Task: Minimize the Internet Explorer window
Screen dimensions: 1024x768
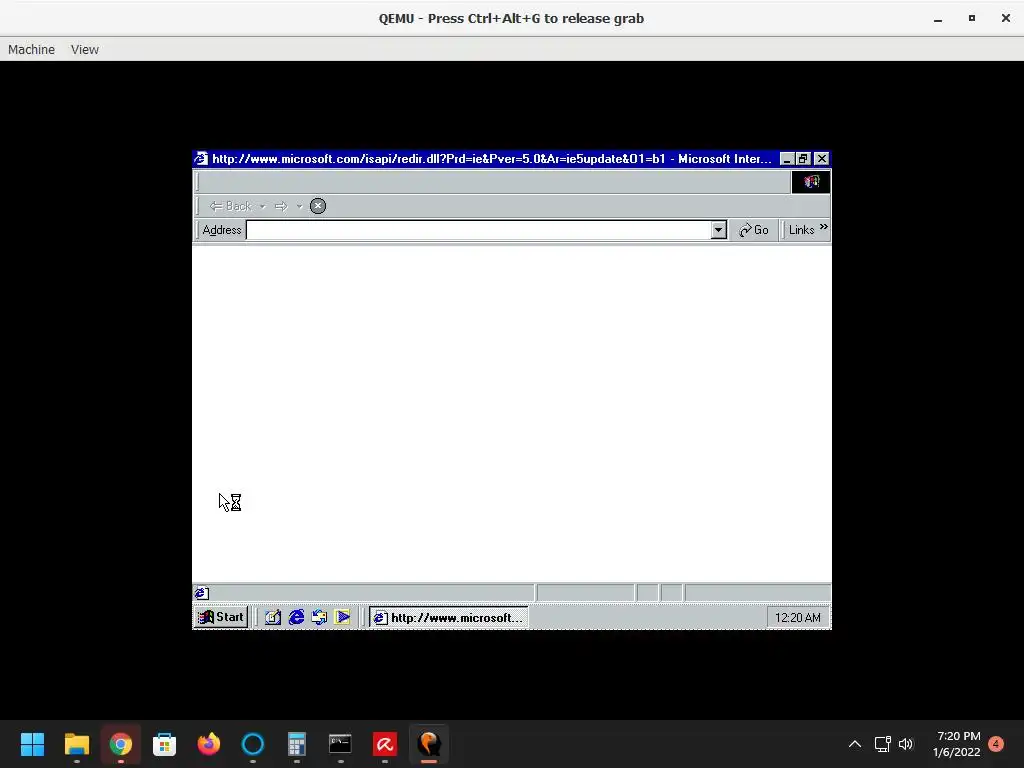Action: (x=787, y=159)
